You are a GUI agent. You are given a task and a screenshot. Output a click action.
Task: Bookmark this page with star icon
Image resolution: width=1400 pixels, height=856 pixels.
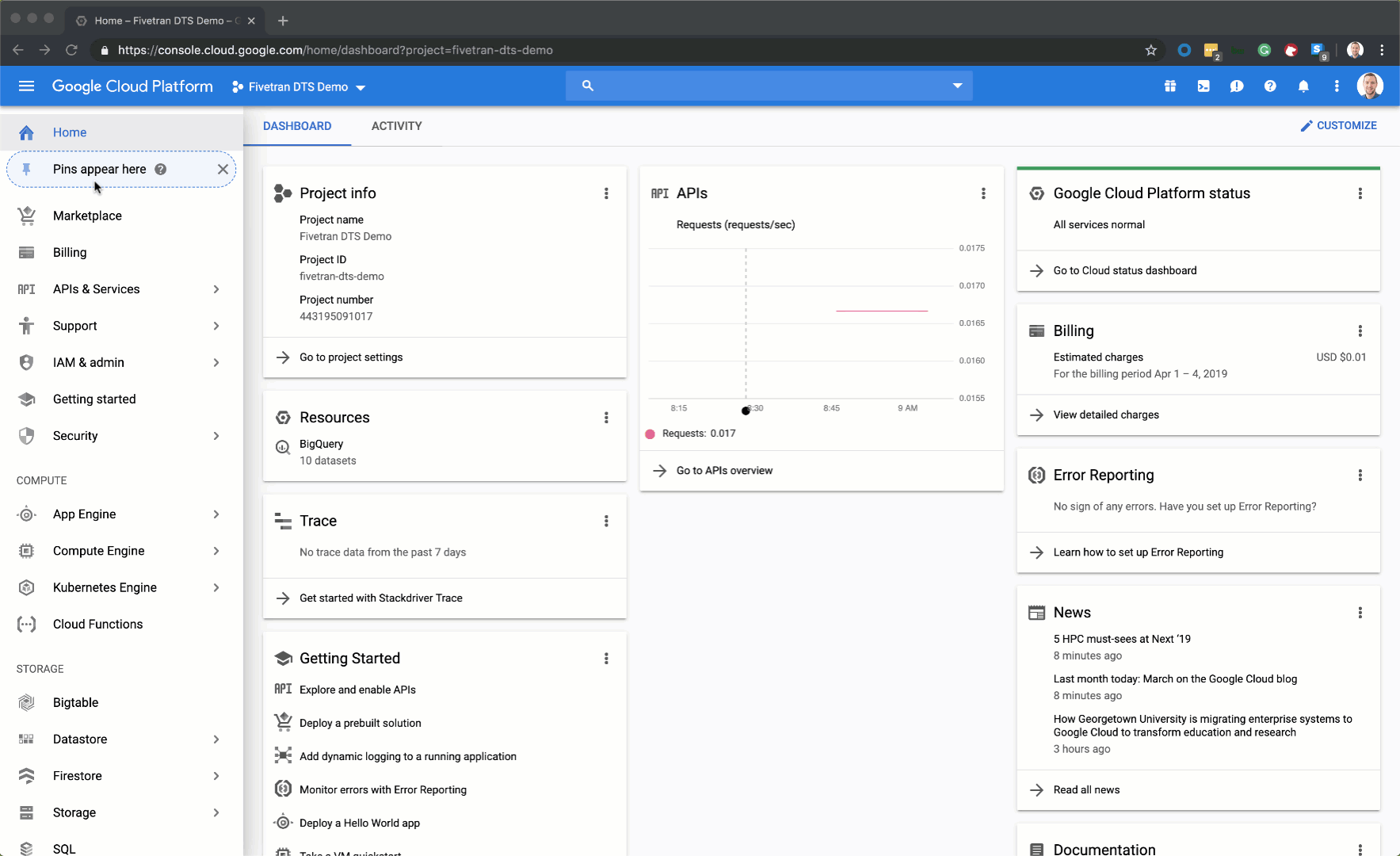pos(1151,50)
